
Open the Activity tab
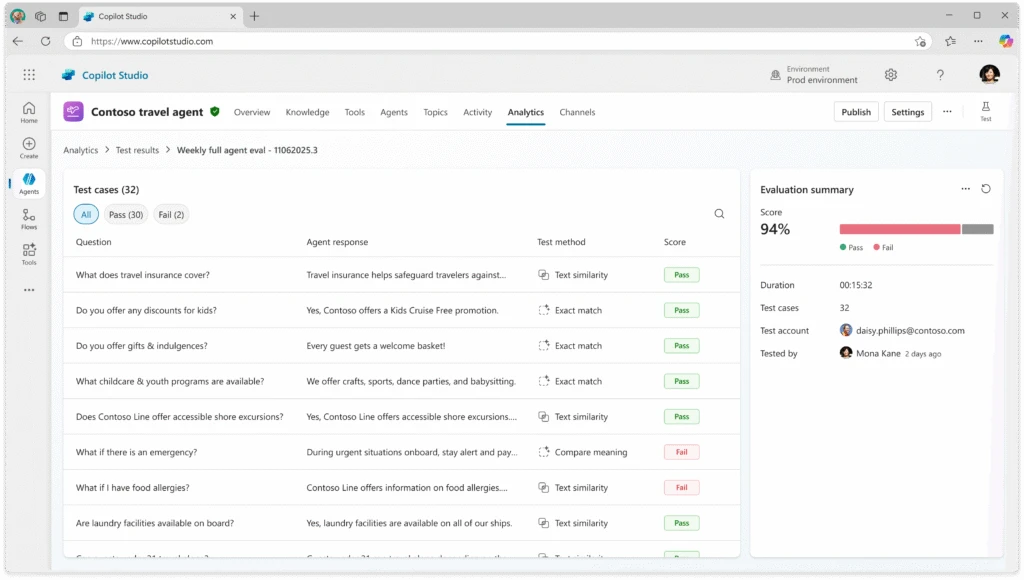pos(477,112)
